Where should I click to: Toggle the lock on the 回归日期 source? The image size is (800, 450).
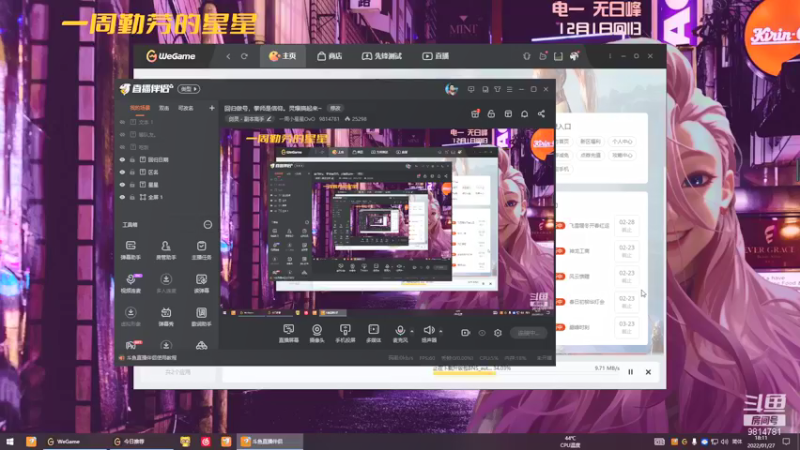click(x=133, y=160)
